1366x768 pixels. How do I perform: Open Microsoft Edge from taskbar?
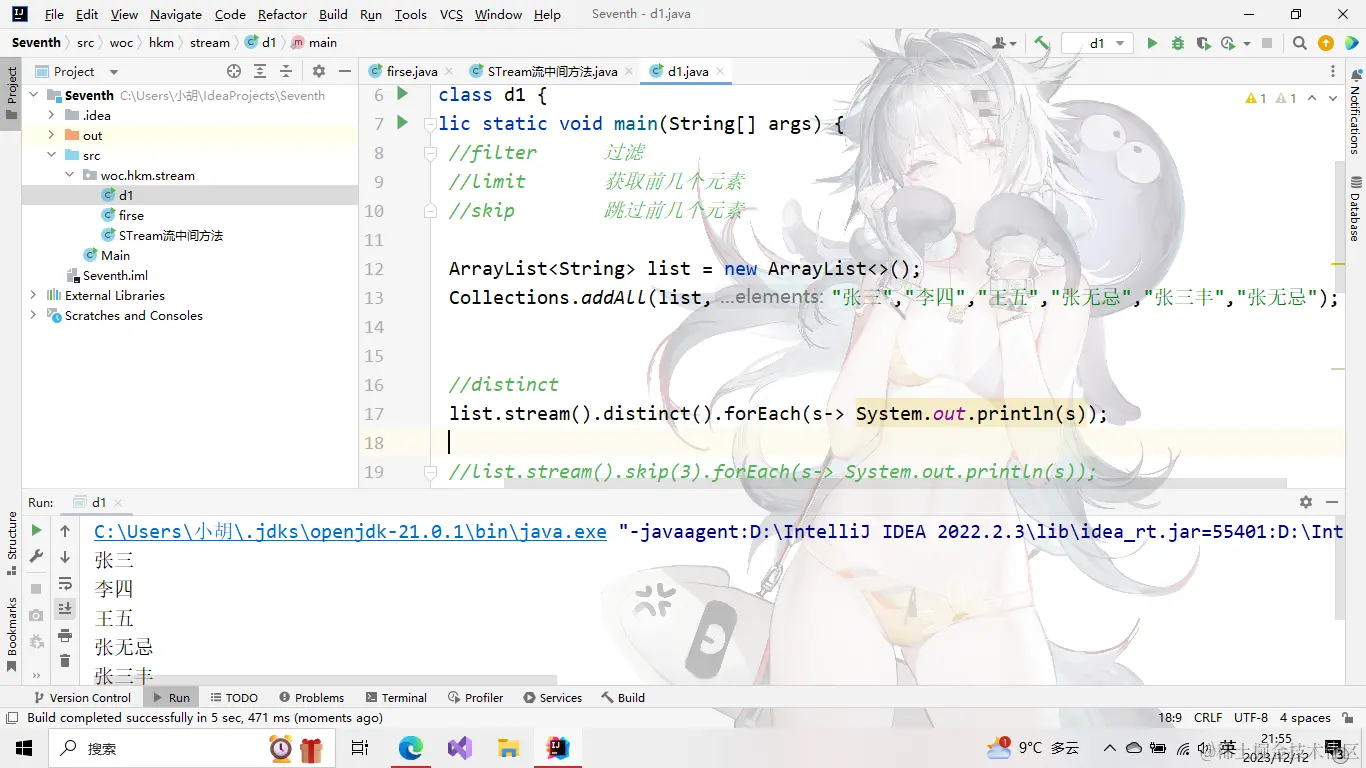click(411, 748)
